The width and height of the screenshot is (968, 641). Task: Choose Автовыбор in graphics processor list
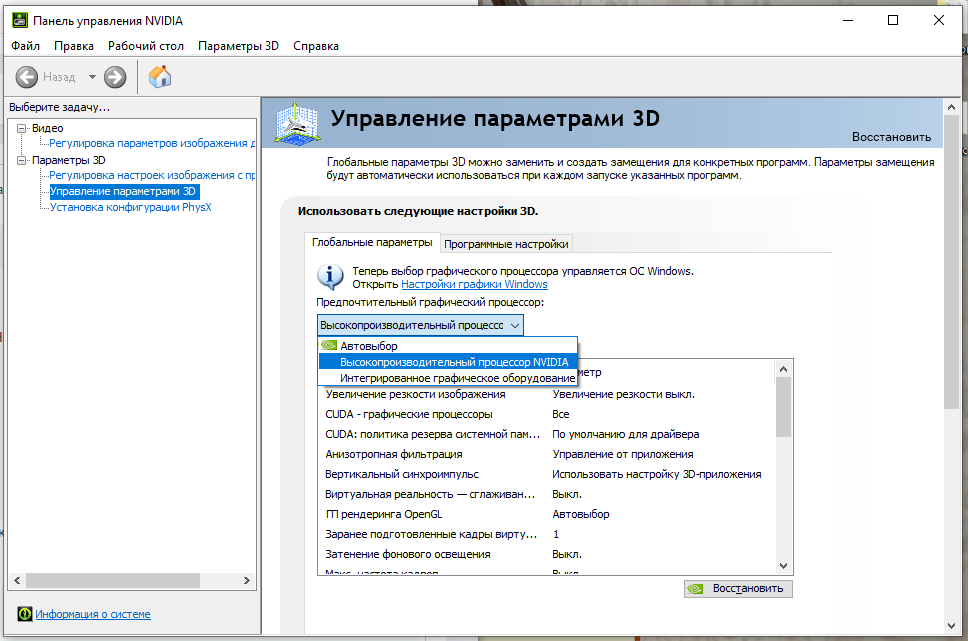368,346
